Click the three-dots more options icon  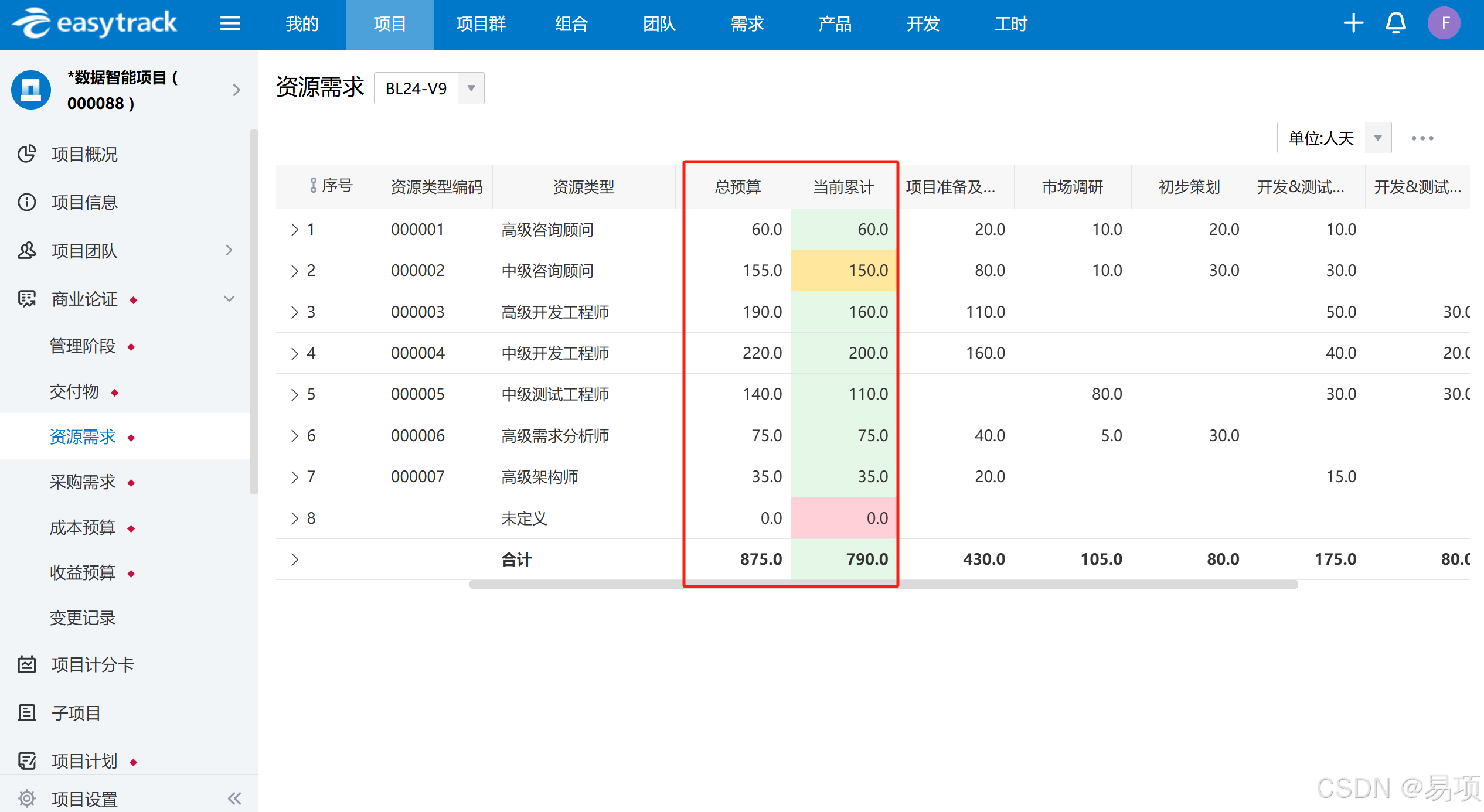tap(1422, 138)
